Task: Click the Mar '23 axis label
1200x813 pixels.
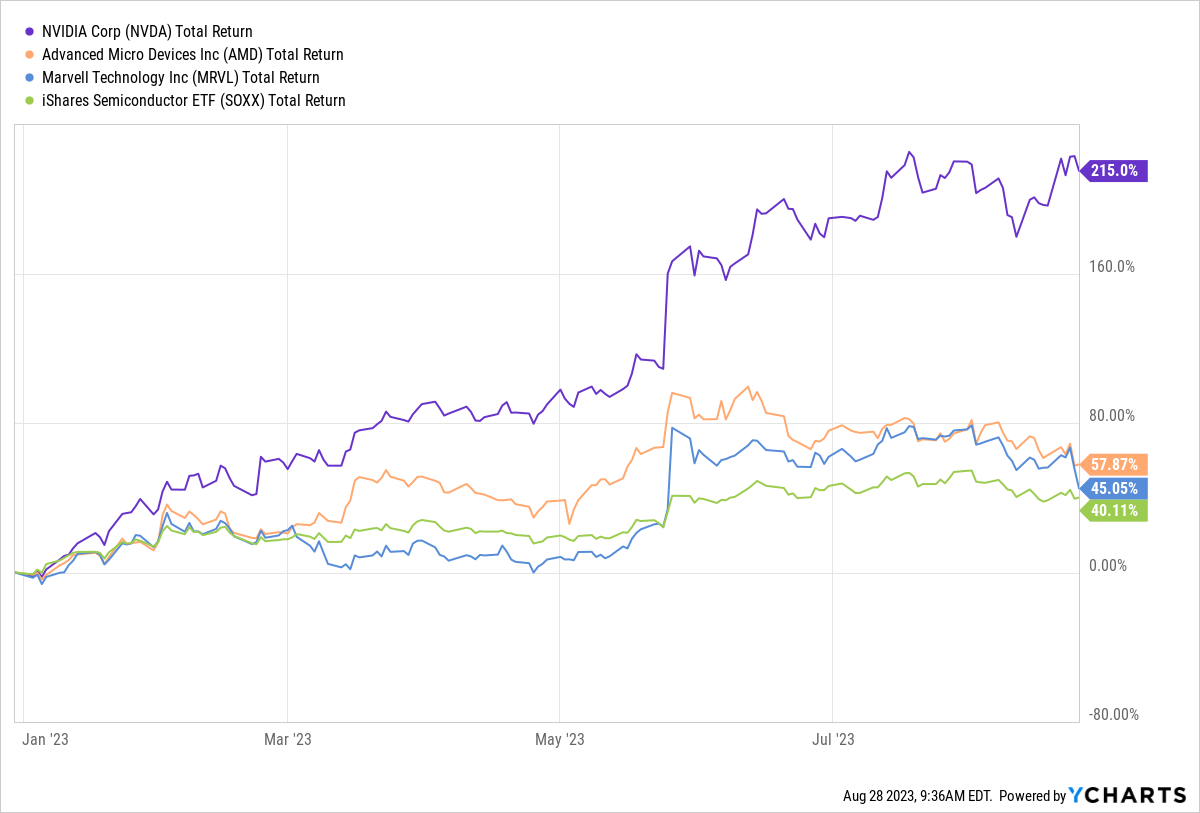Action: [x=287, y=740]
